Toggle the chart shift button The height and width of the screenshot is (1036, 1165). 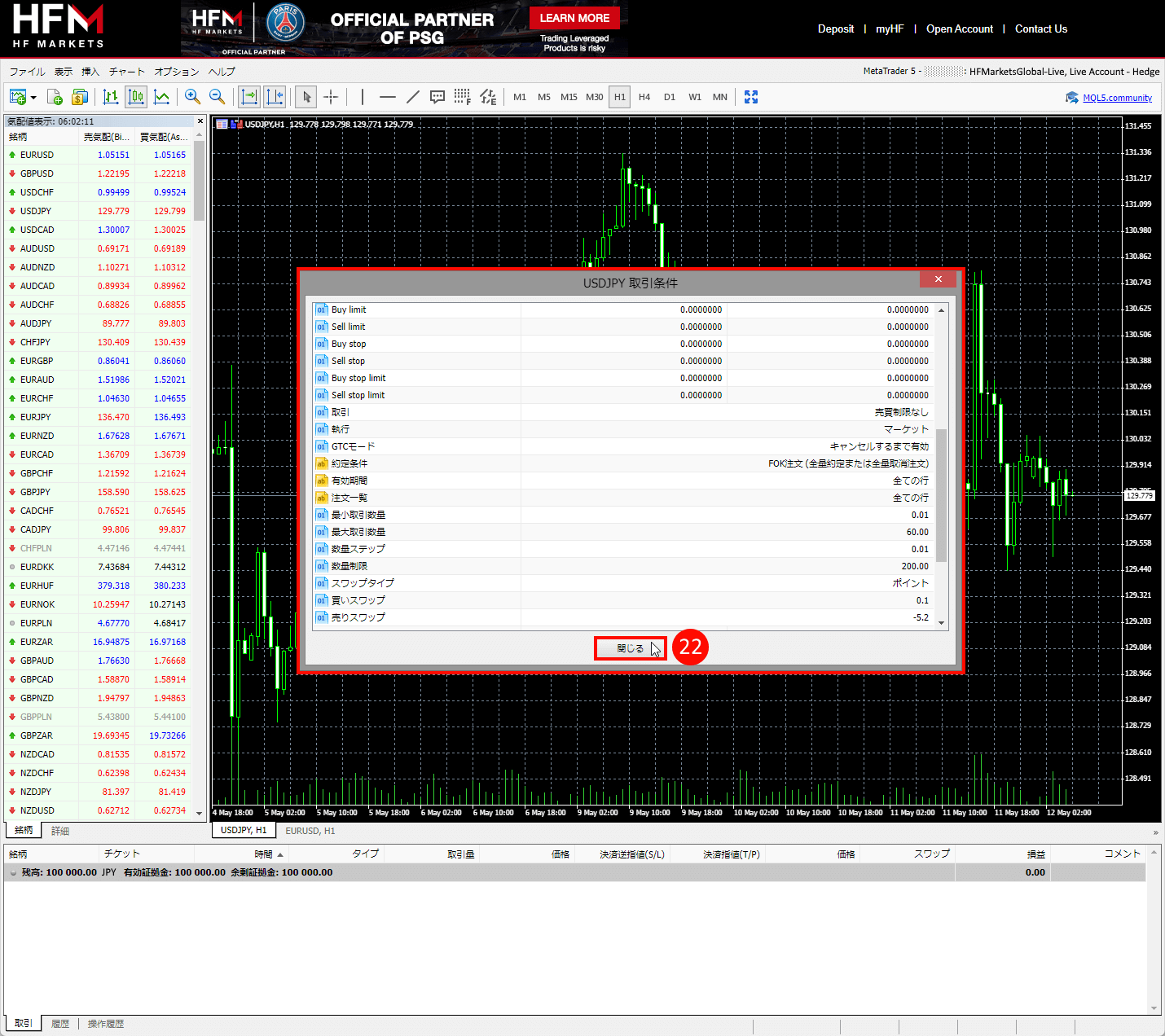click(x=275, y=97)
